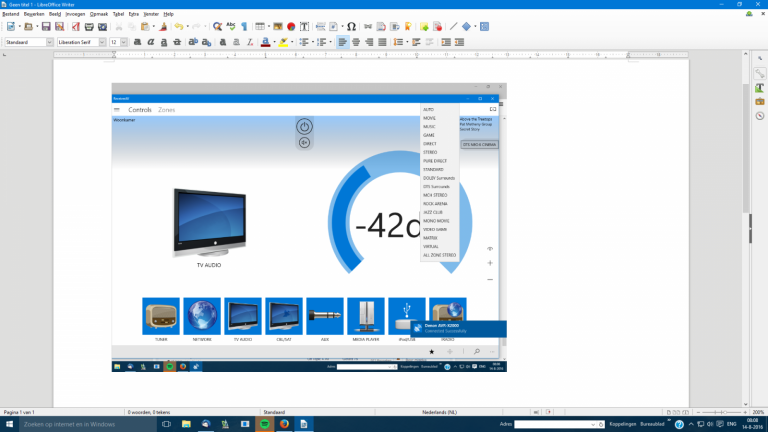The width and height of the screenshot is (768, 432).
Task: Toggle bold formatting
Action: [134, 42]
